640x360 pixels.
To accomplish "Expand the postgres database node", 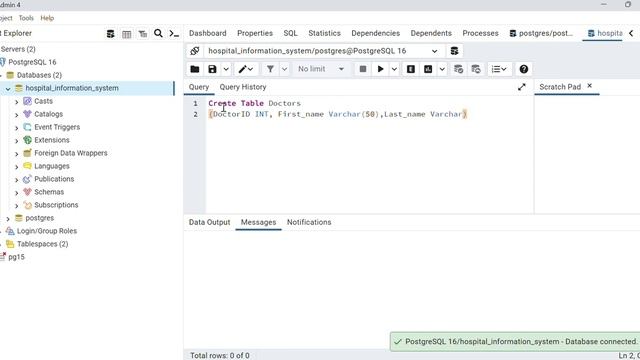I will (8, 219).
